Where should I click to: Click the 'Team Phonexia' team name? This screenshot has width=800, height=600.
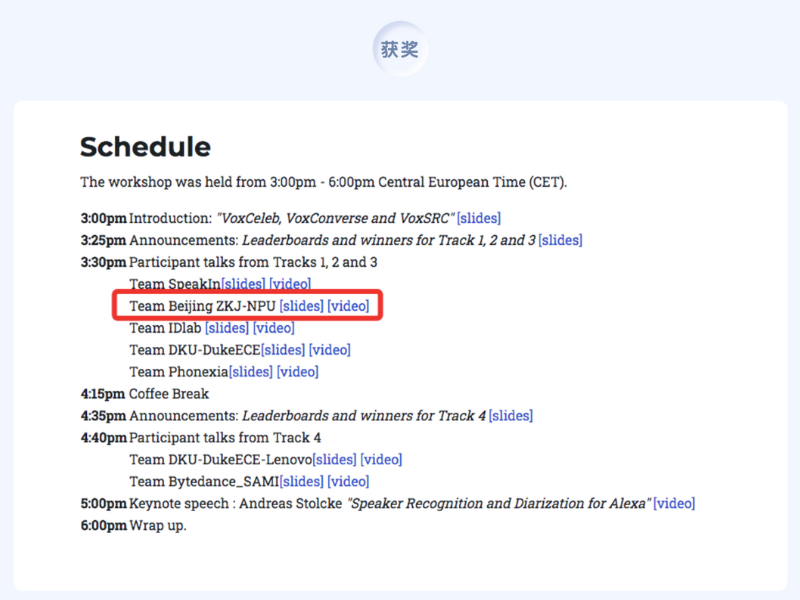pyautogui.click(x=179, y=372)
